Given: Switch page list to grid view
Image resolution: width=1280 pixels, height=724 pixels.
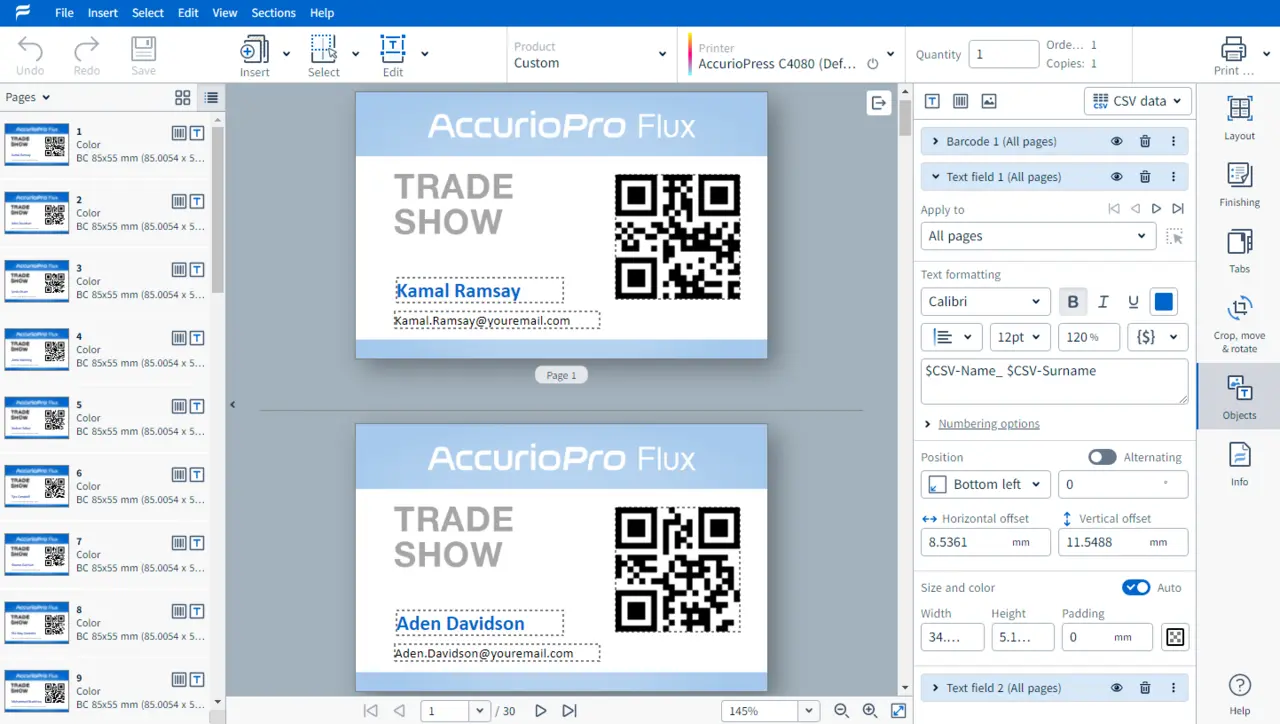Looking at the screenshot, I should click(x=182, y=98).
